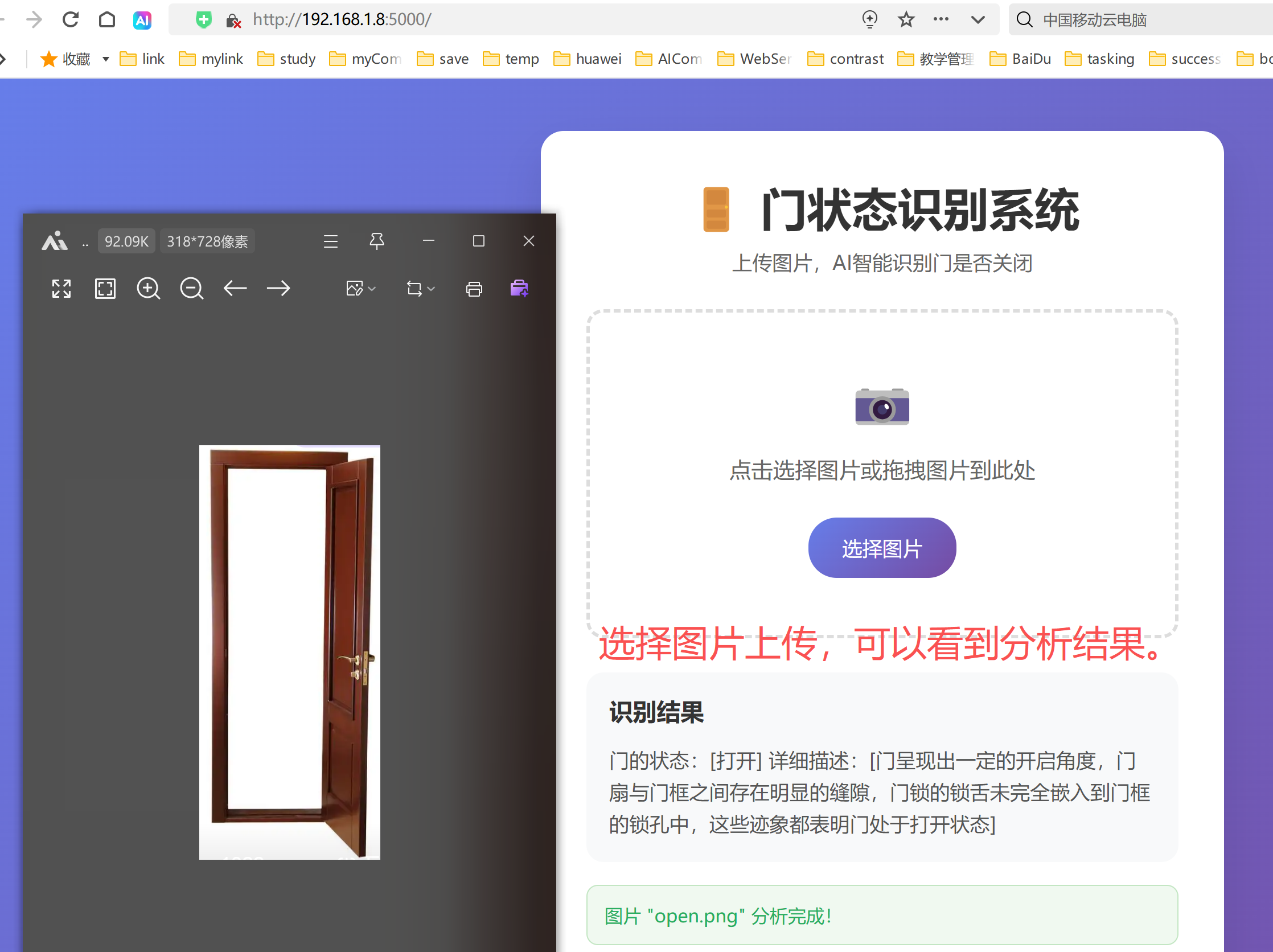Click the door image in the viewer

pos(289,652)
